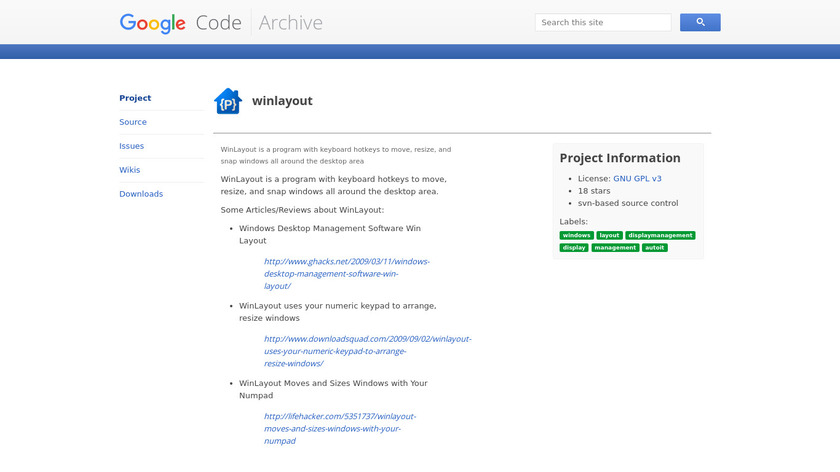The image size is (840, 472).
Task: Open the Downloads section
Action: pos(141,194)
